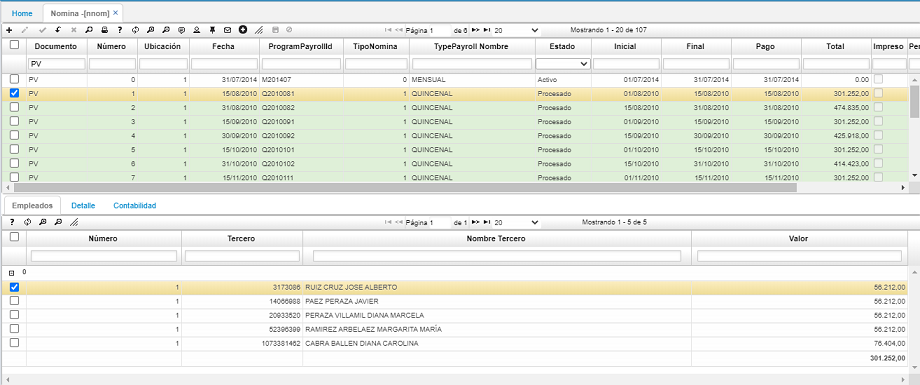
Task: Open the Estado filter dropdown
Action: point(563,63)
